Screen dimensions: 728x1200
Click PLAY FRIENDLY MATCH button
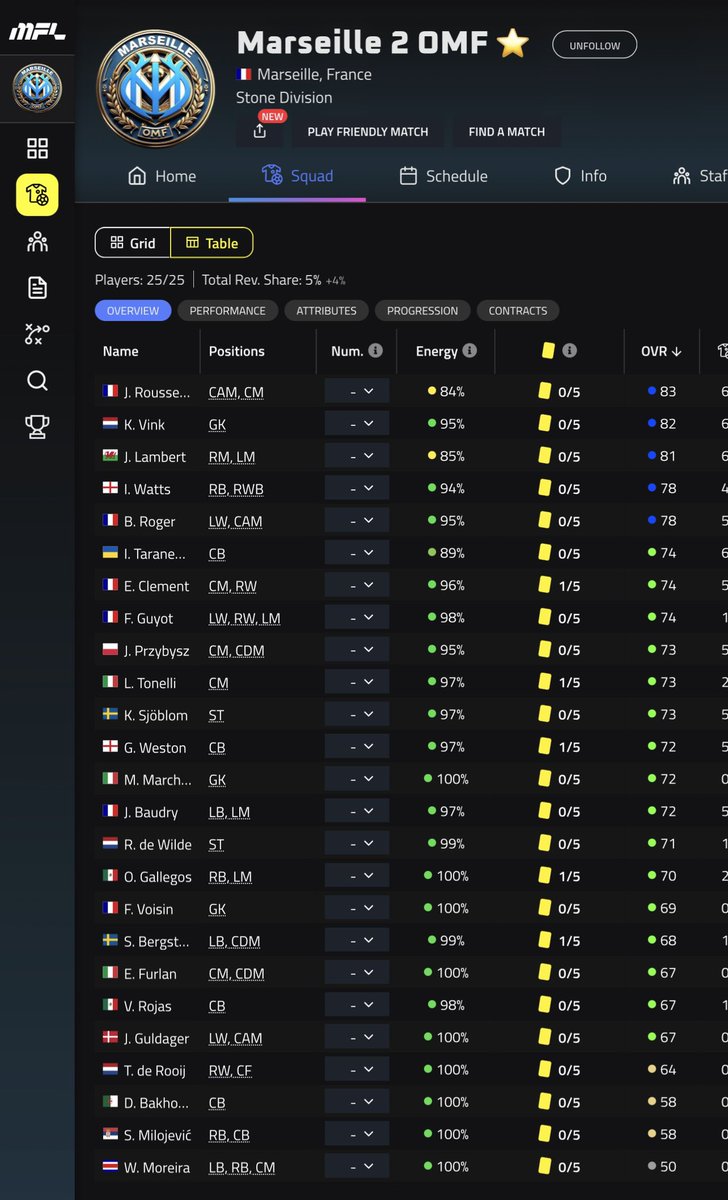pos(367,131)
